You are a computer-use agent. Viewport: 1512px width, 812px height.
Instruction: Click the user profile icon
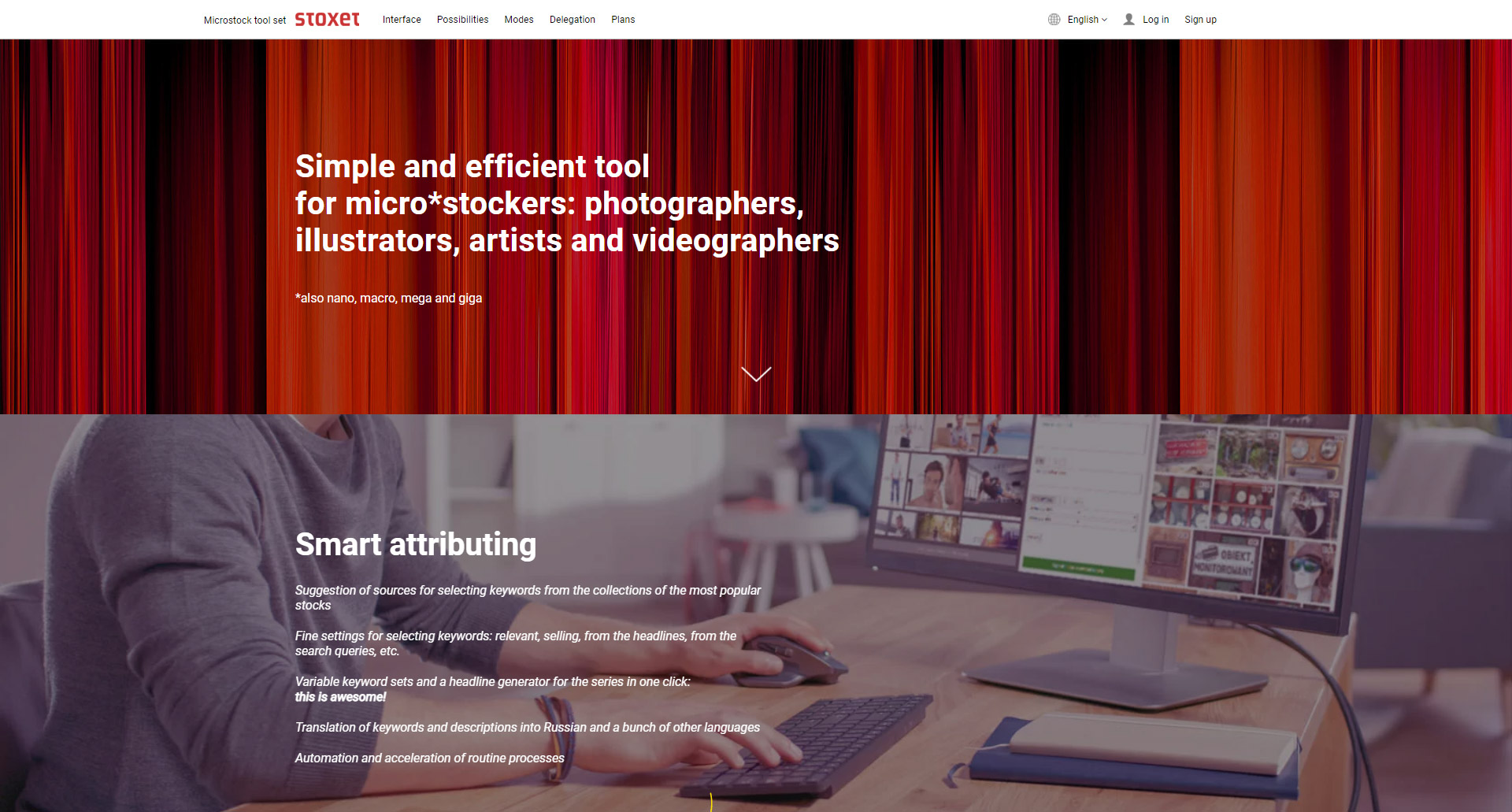click(1128, 20)
